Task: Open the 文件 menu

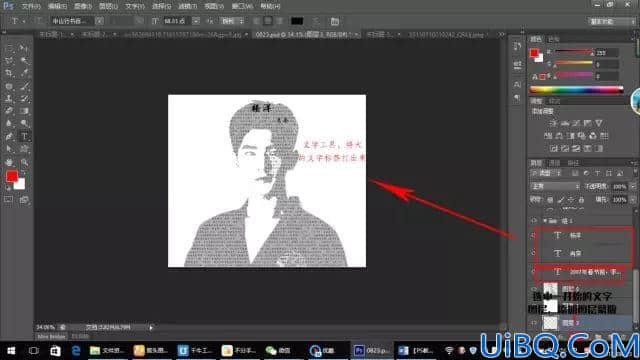Action: (x=31, y=6)
